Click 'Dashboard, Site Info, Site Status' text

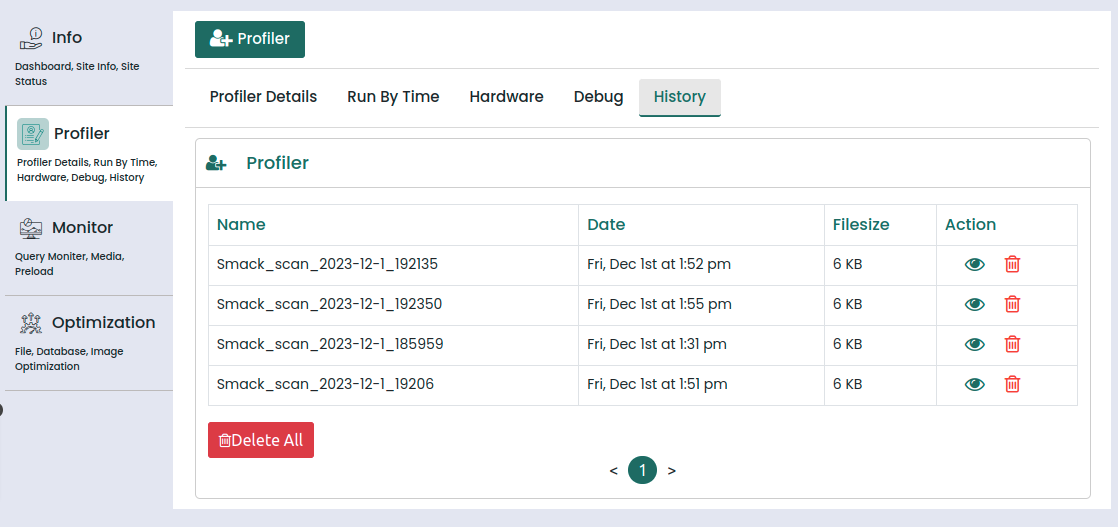pyautogui.click(x=77, y=74)
